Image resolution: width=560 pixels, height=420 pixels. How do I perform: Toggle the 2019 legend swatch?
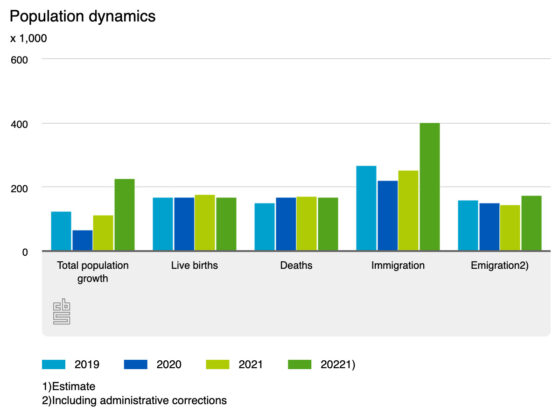pos(54,364)
